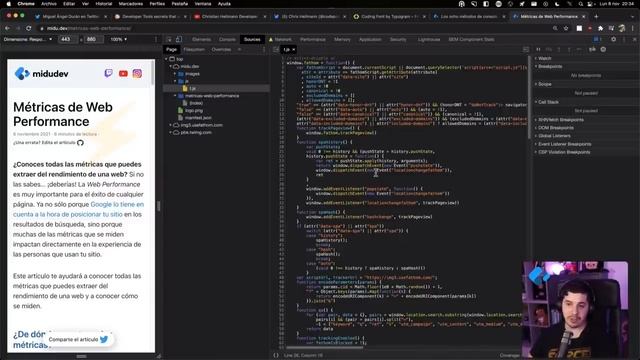Open a new Chrome tab
Viewport: 640px width, 360px height.
coord(596,16)
